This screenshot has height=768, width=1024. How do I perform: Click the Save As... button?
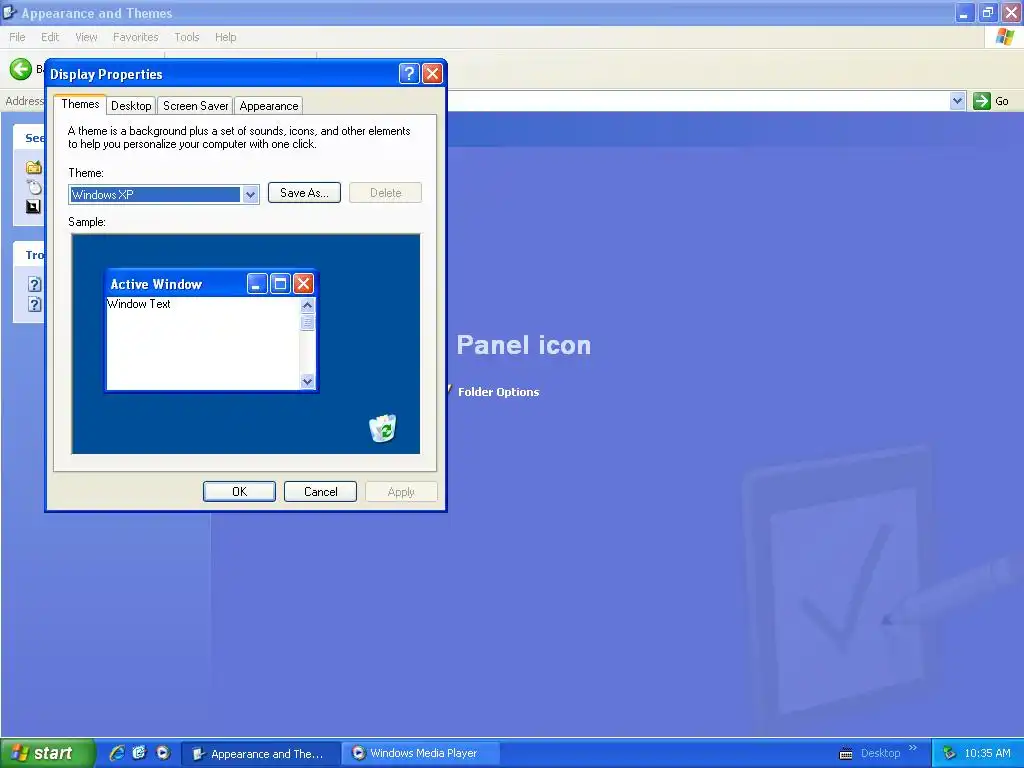[x=304, y=193]
